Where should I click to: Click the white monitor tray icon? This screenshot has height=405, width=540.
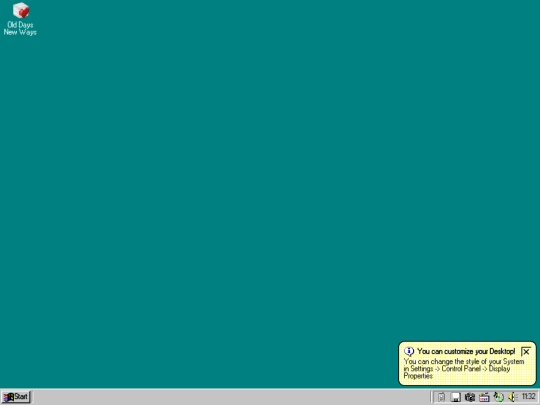pos(456,397)
